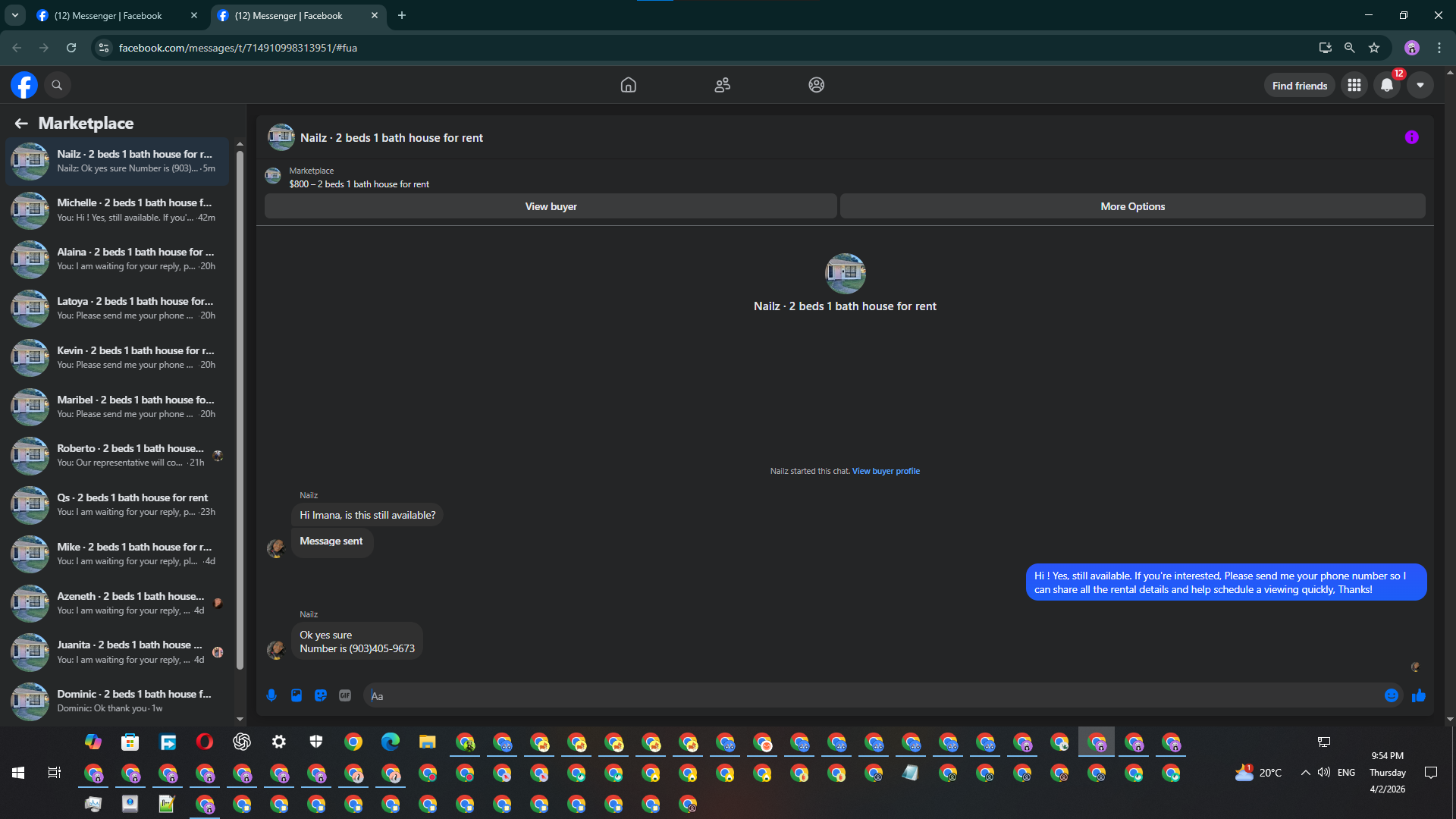Go to the Home feed icon

pos(628,85)
